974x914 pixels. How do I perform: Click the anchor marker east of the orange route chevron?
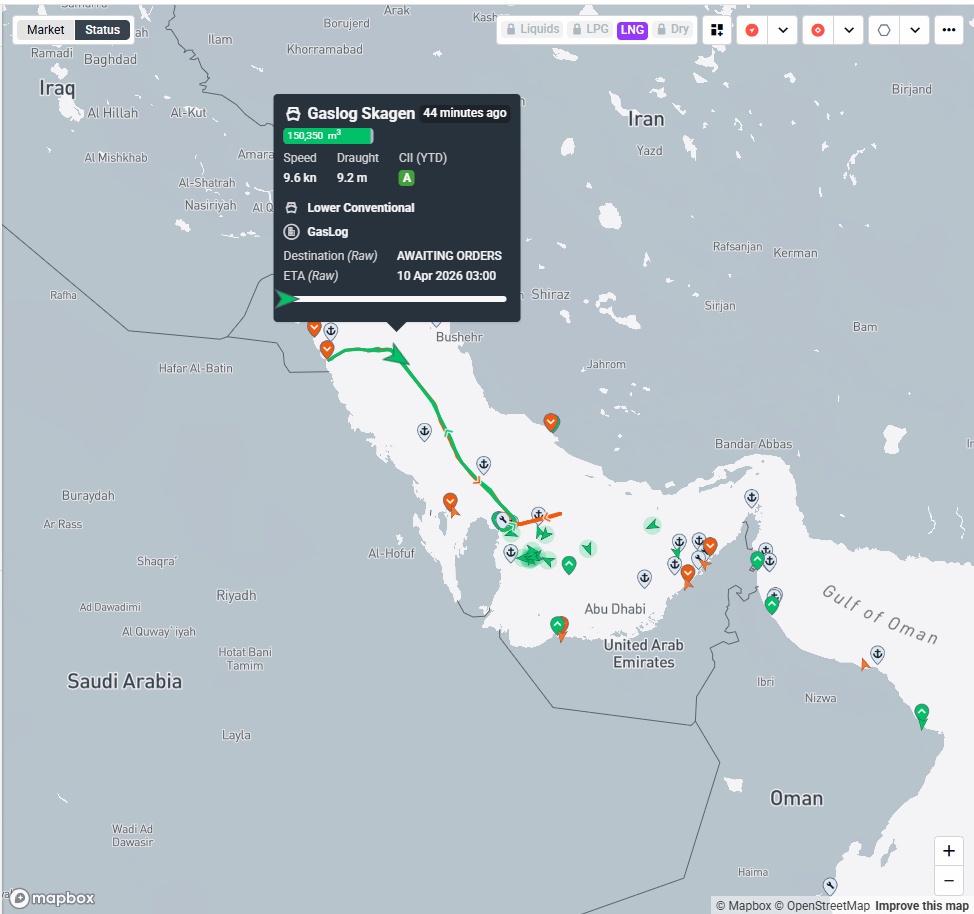pos(483,464)
